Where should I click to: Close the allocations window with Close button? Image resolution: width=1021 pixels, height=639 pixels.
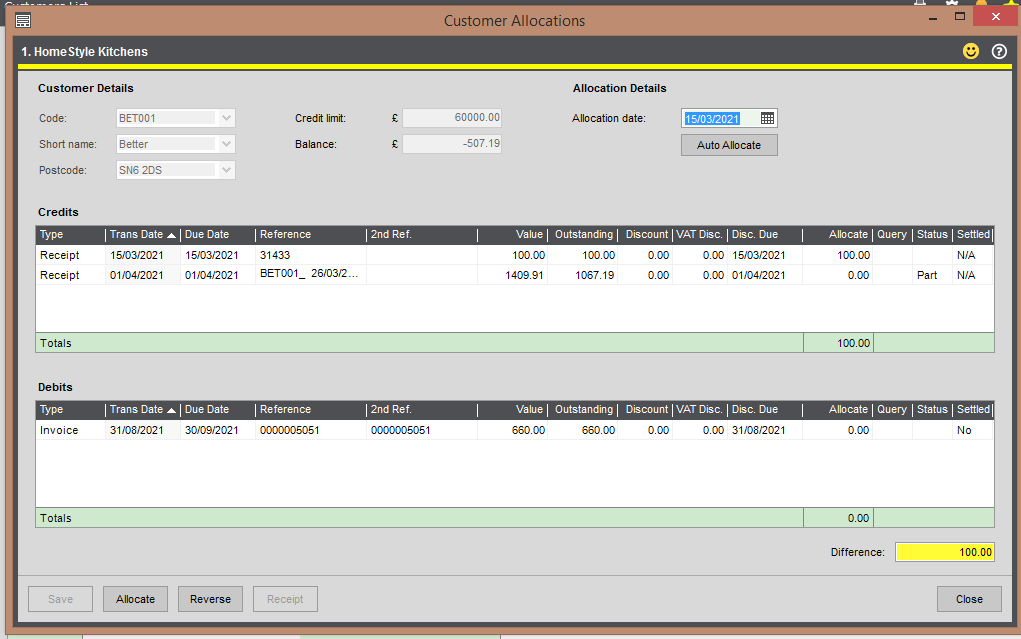pos(968,599)
